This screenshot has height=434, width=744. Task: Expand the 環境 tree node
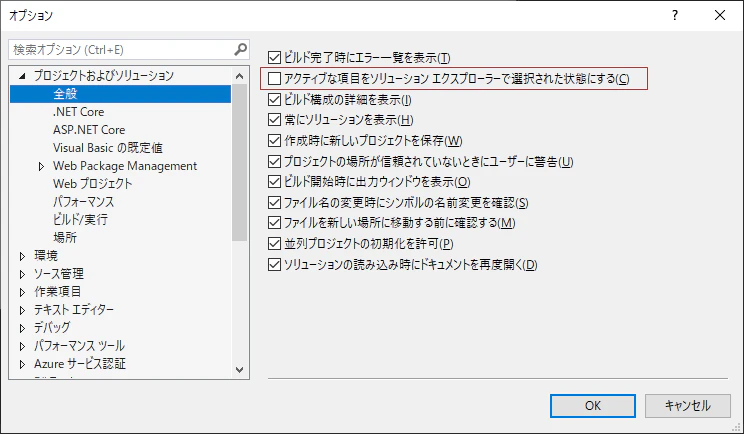point(23,256)
